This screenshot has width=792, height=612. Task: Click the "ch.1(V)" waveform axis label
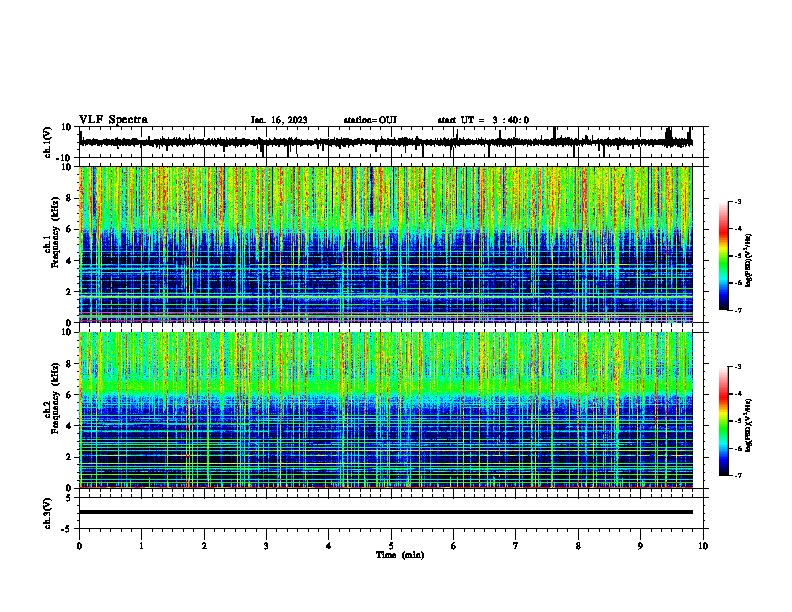point(48,142)
